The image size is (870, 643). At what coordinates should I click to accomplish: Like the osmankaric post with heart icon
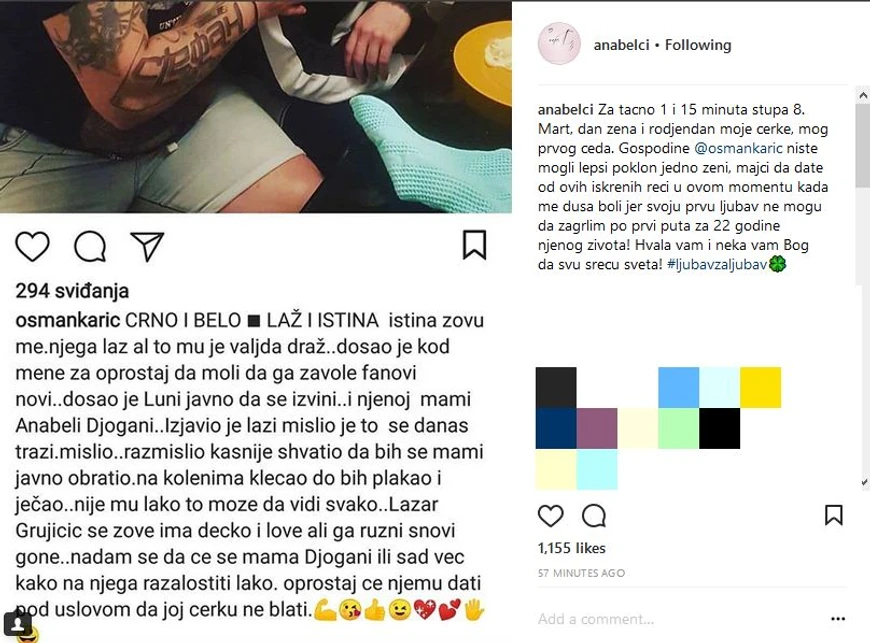[32, 246]
